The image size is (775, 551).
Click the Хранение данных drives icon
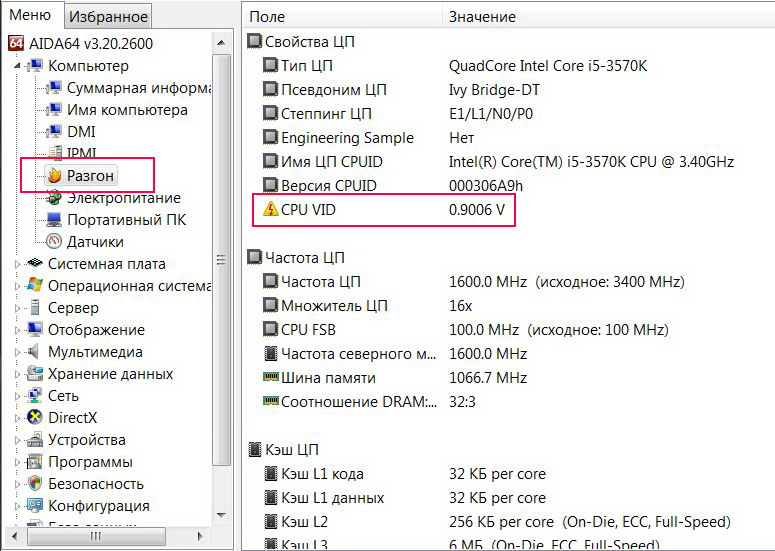(x=35, y=373)
